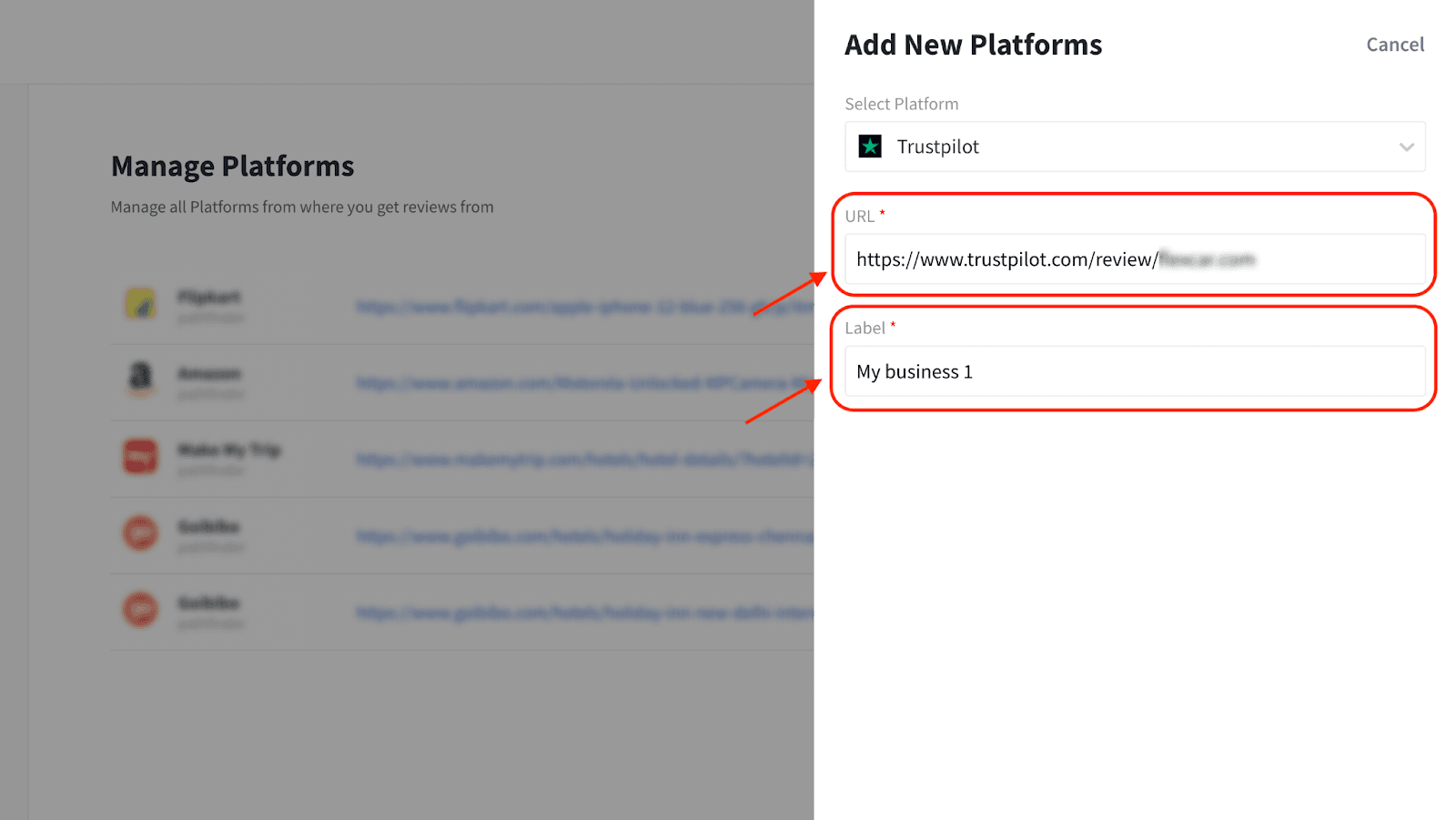Click the Manage Platforms heading
This screenshot has height=820, width=1456.
coord(232,167)
